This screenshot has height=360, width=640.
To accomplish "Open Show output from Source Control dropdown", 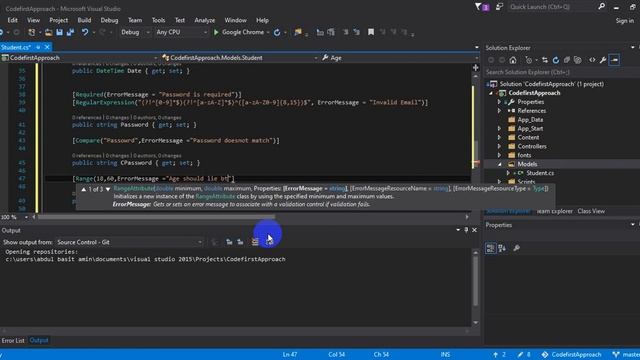I will pyautogui.click(x=130, y=242).
